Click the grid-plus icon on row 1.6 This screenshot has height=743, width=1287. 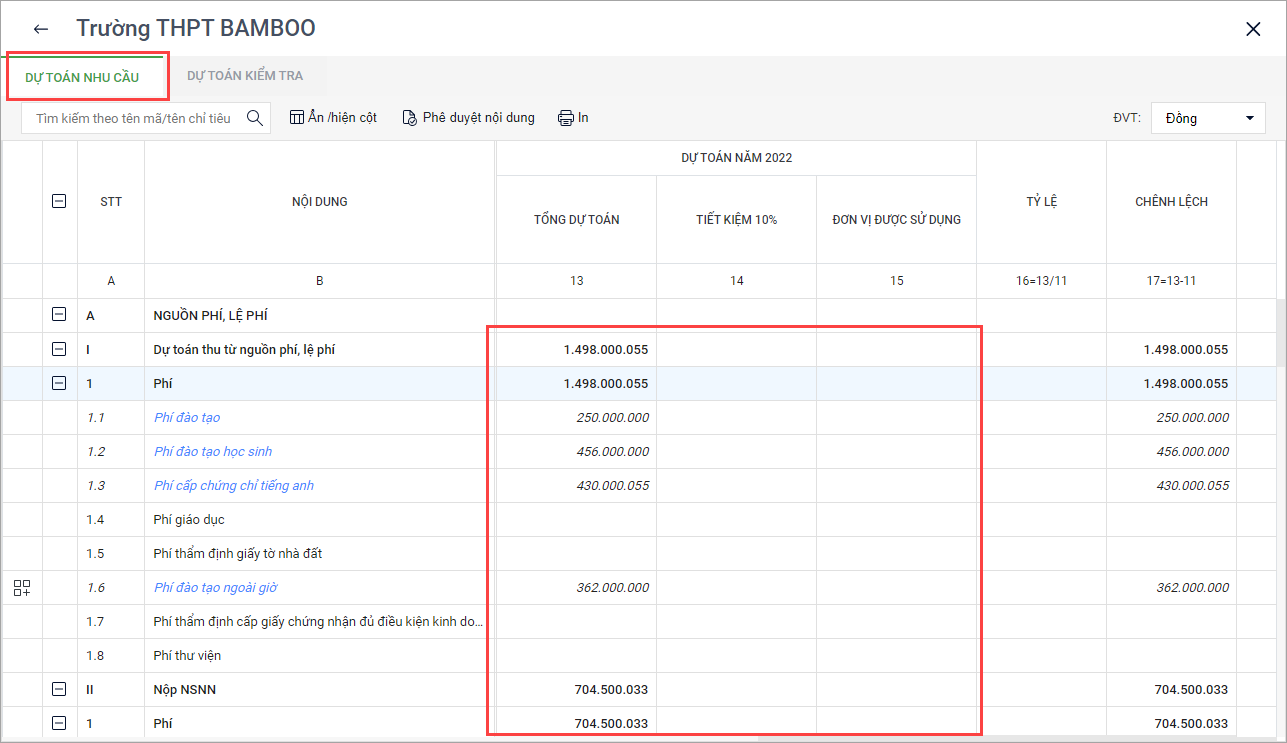22,588
